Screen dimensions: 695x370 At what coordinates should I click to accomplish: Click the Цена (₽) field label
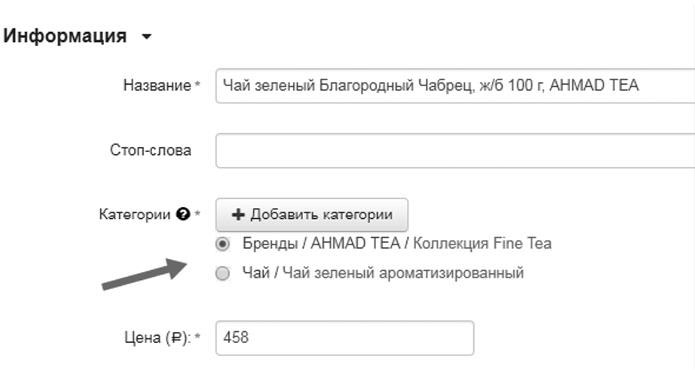click(158, 338)
